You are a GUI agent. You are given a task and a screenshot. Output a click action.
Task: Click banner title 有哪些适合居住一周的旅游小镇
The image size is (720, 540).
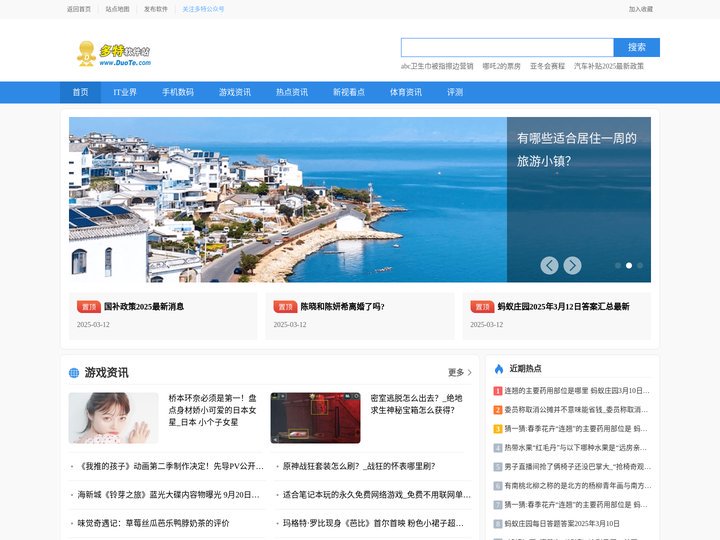tap(577, 150)
